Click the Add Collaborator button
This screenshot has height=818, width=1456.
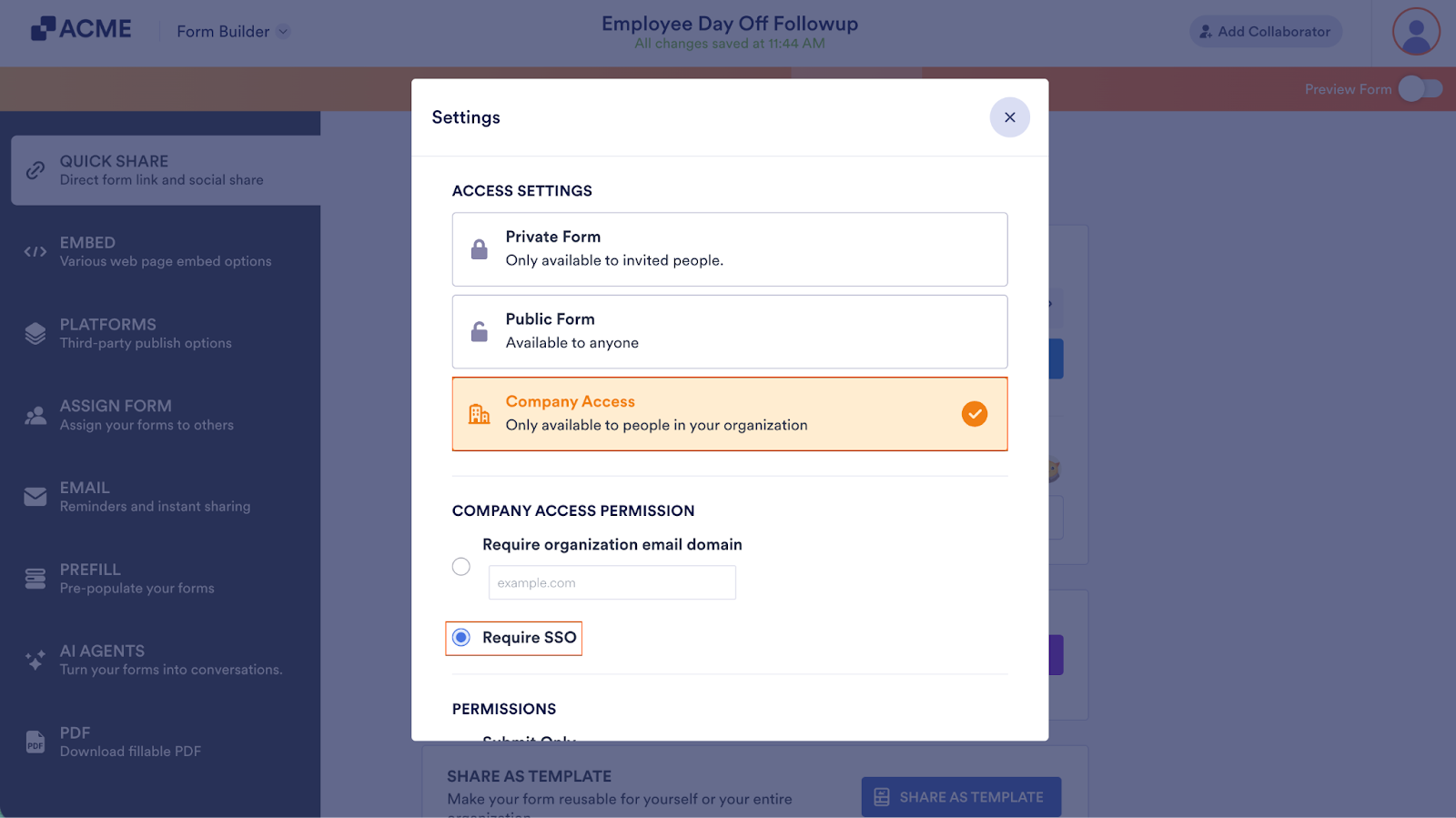[x=1265, y=31]
